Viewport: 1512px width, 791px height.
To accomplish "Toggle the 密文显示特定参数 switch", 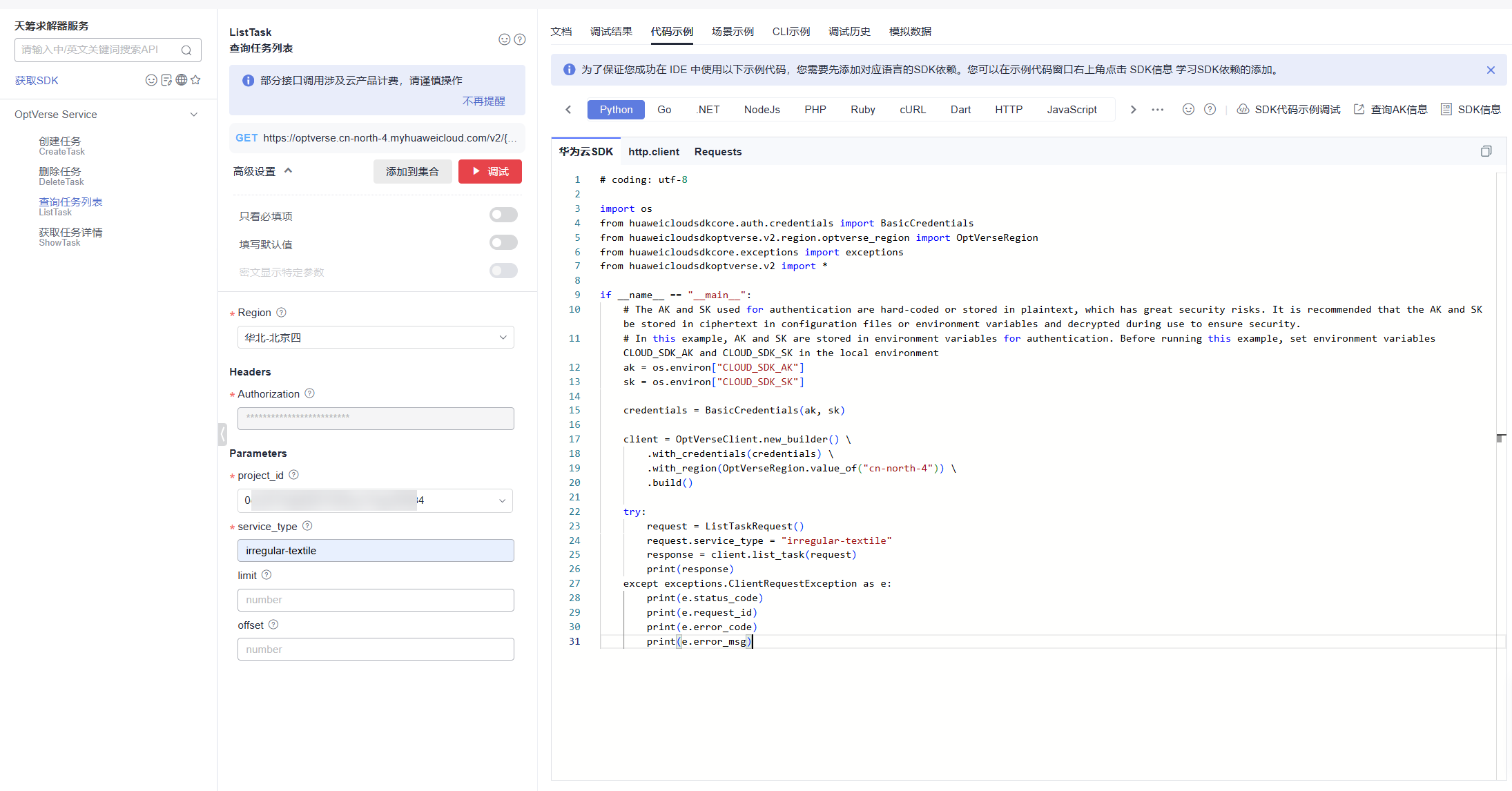I will 503,271.
